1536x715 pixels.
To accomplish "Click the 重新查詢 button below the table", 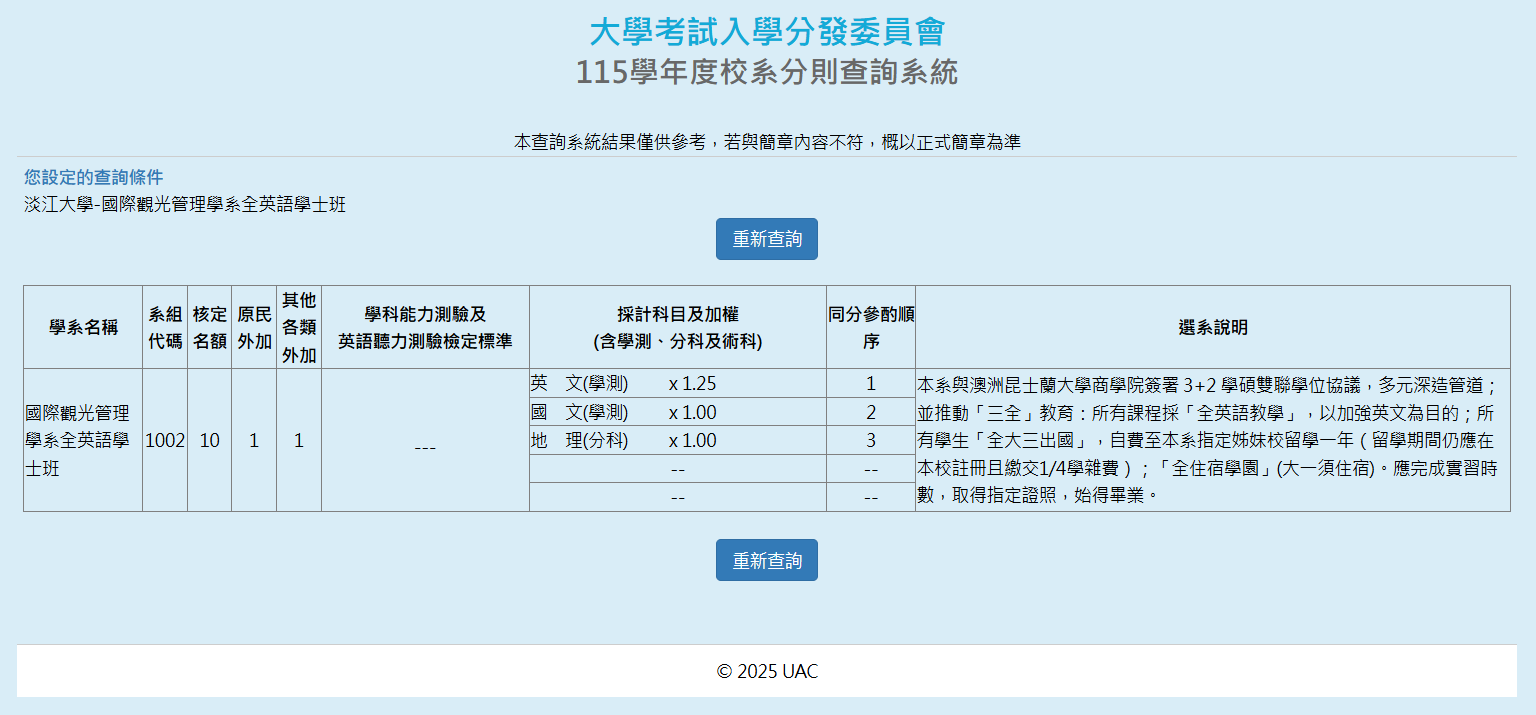I will [766, 560].
